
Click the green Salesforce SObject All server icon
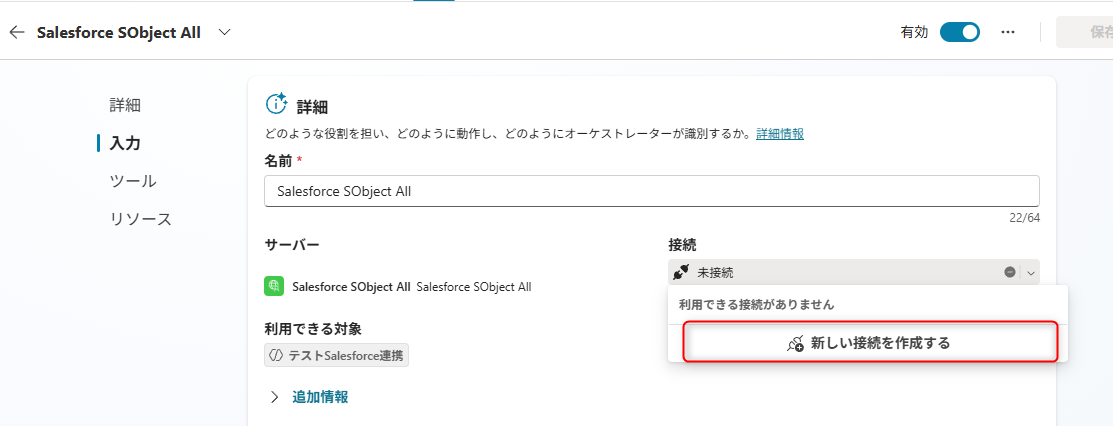tap(274, 286)
